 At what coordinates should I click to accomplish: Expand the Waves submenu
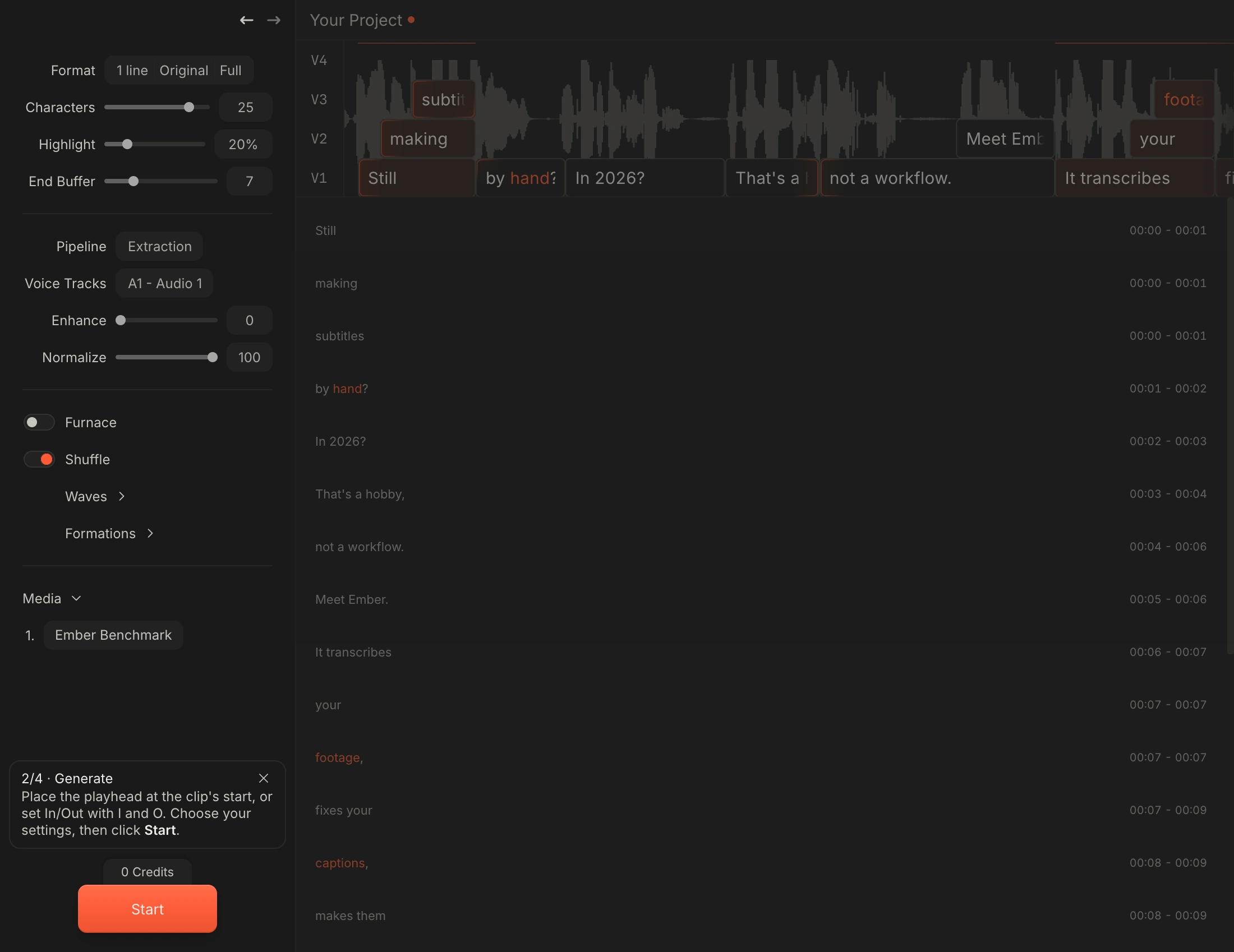[95, 496]
